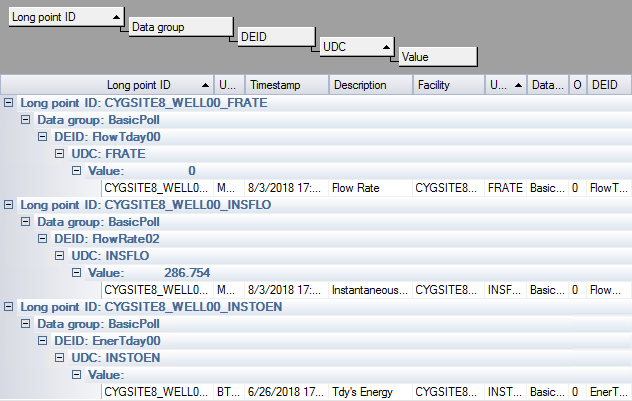Collapse the Value 286.754 group
The height and width of the screenshot is (401, 632).
[76, 272]
